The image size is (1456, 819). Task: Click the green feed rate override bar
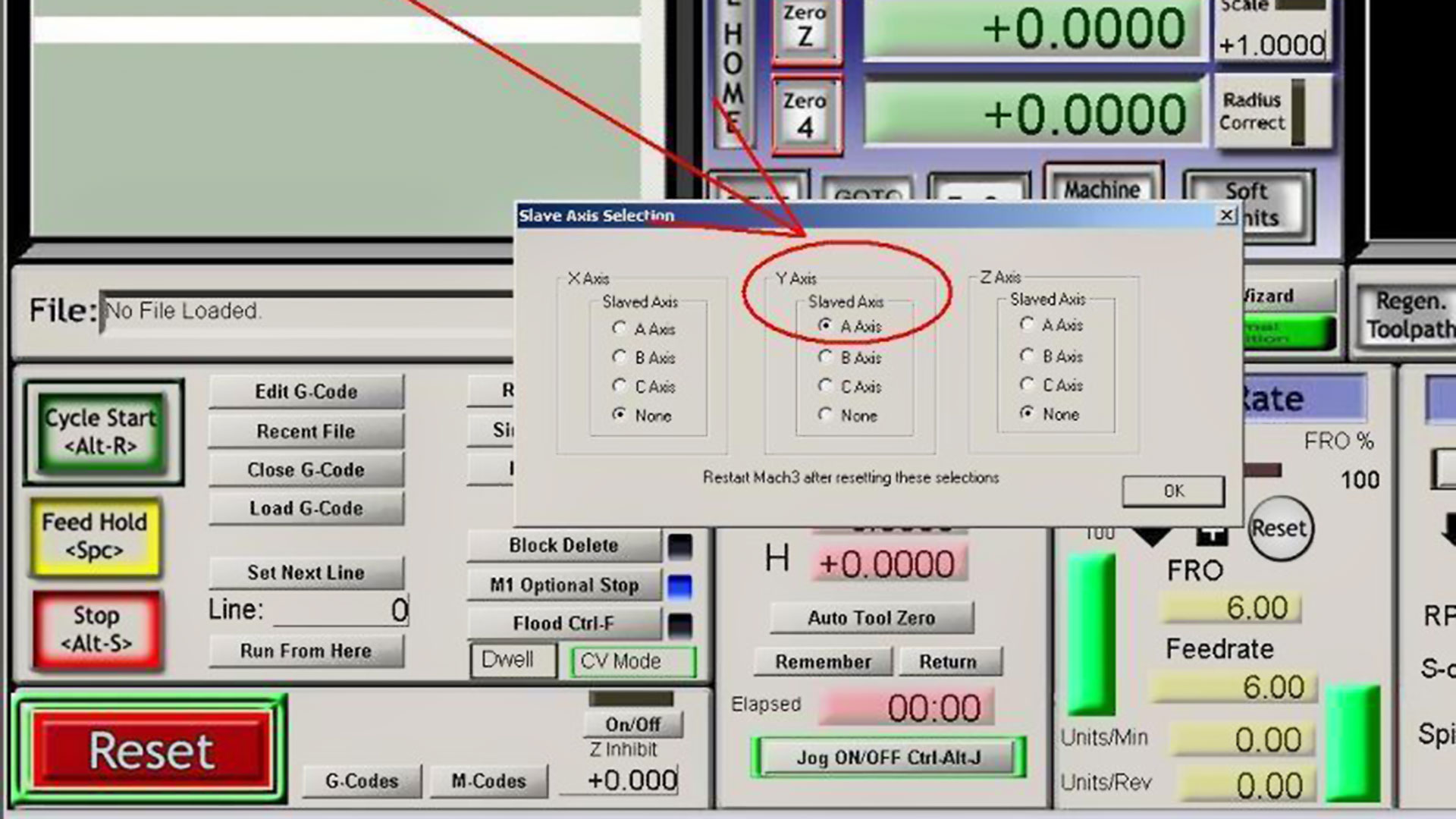(x=1090, y=633)
